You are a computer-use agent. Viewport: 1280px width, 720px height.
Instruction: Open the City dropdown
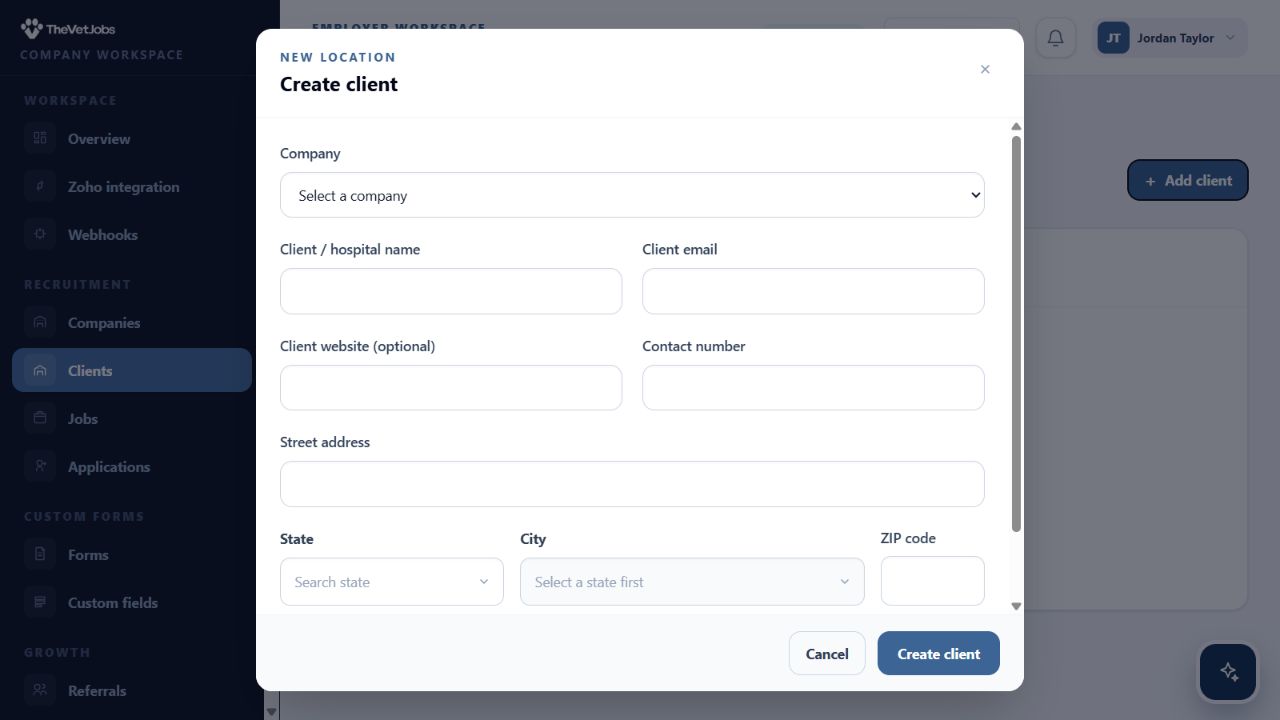point(692,582)
